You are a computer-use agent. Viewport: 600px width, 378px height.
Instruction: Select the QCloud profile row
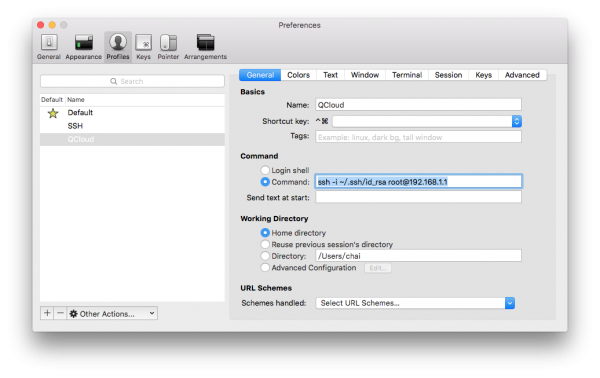click(132, 139)
